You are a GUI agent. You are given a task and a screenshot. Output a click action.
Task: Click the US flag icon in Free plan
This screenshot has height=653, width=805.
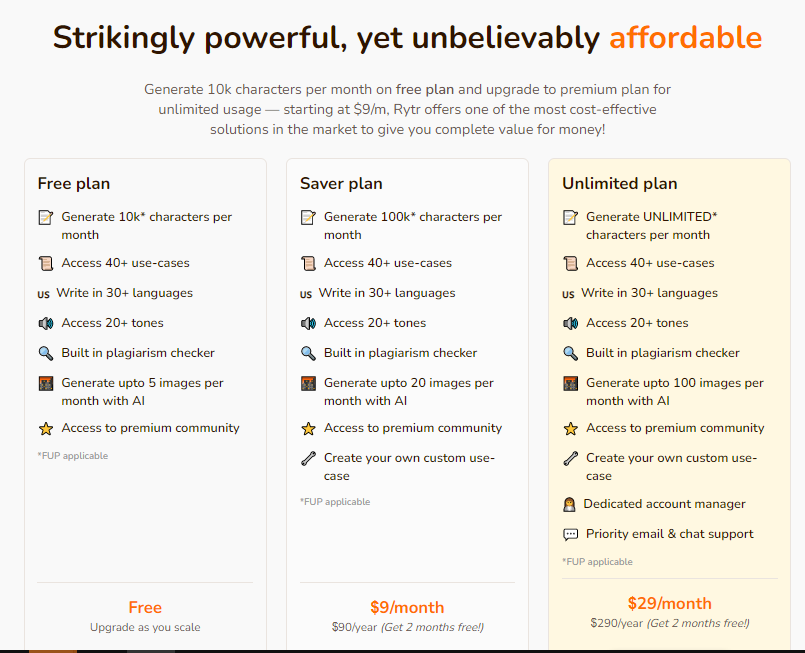(x=43, y=294)
